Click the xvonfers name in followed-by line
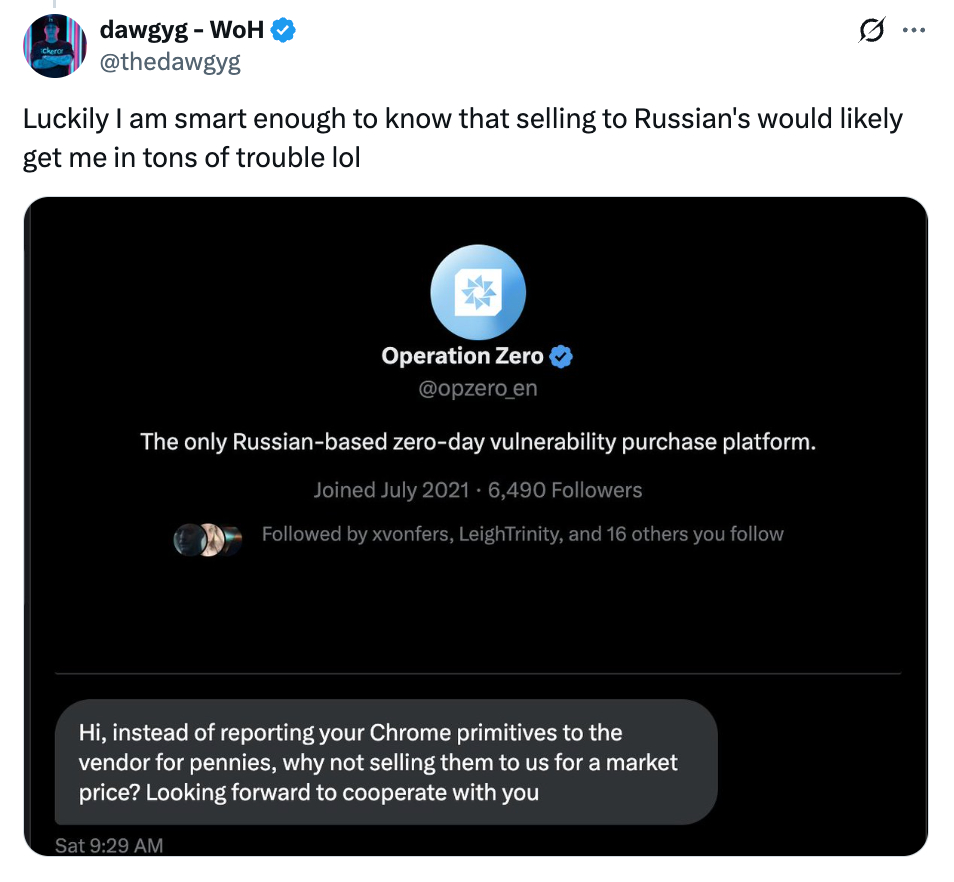The image size is (954, 882). [x=415, y=534]
